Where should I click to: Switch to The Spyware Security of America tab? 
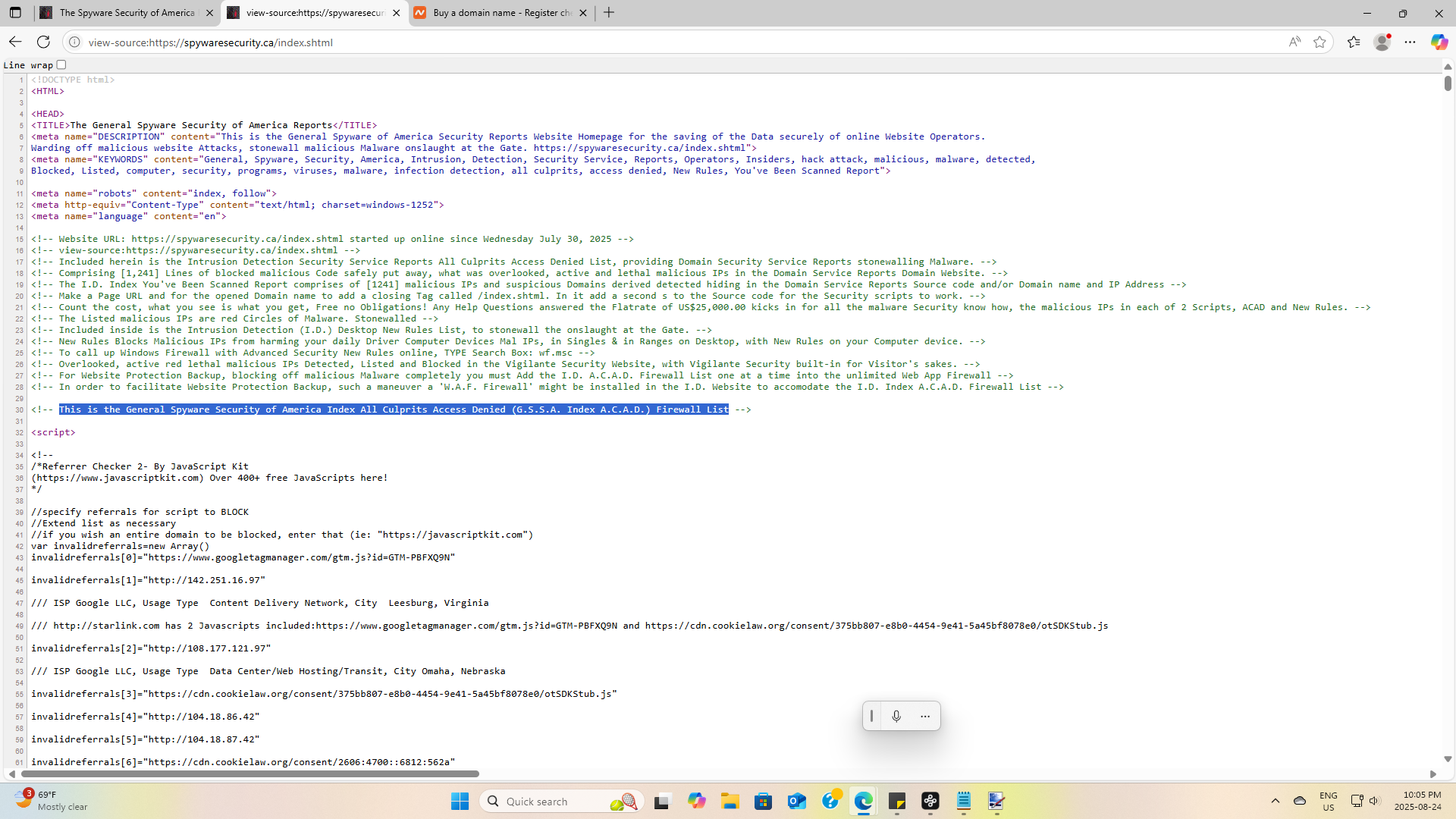click(125, 13)
